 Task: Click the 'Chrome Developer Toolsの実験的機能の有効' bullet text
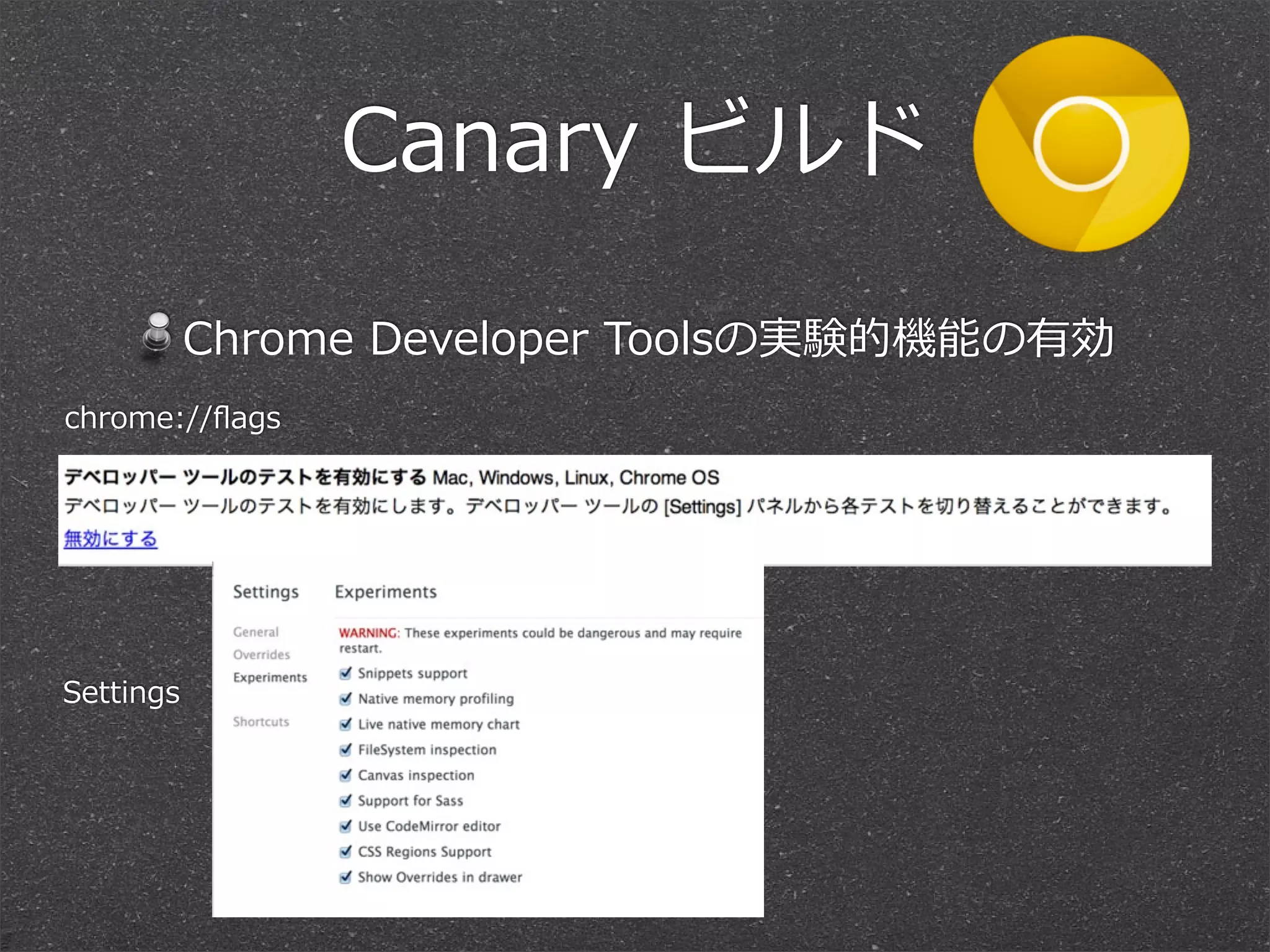[x=648, y=338]
